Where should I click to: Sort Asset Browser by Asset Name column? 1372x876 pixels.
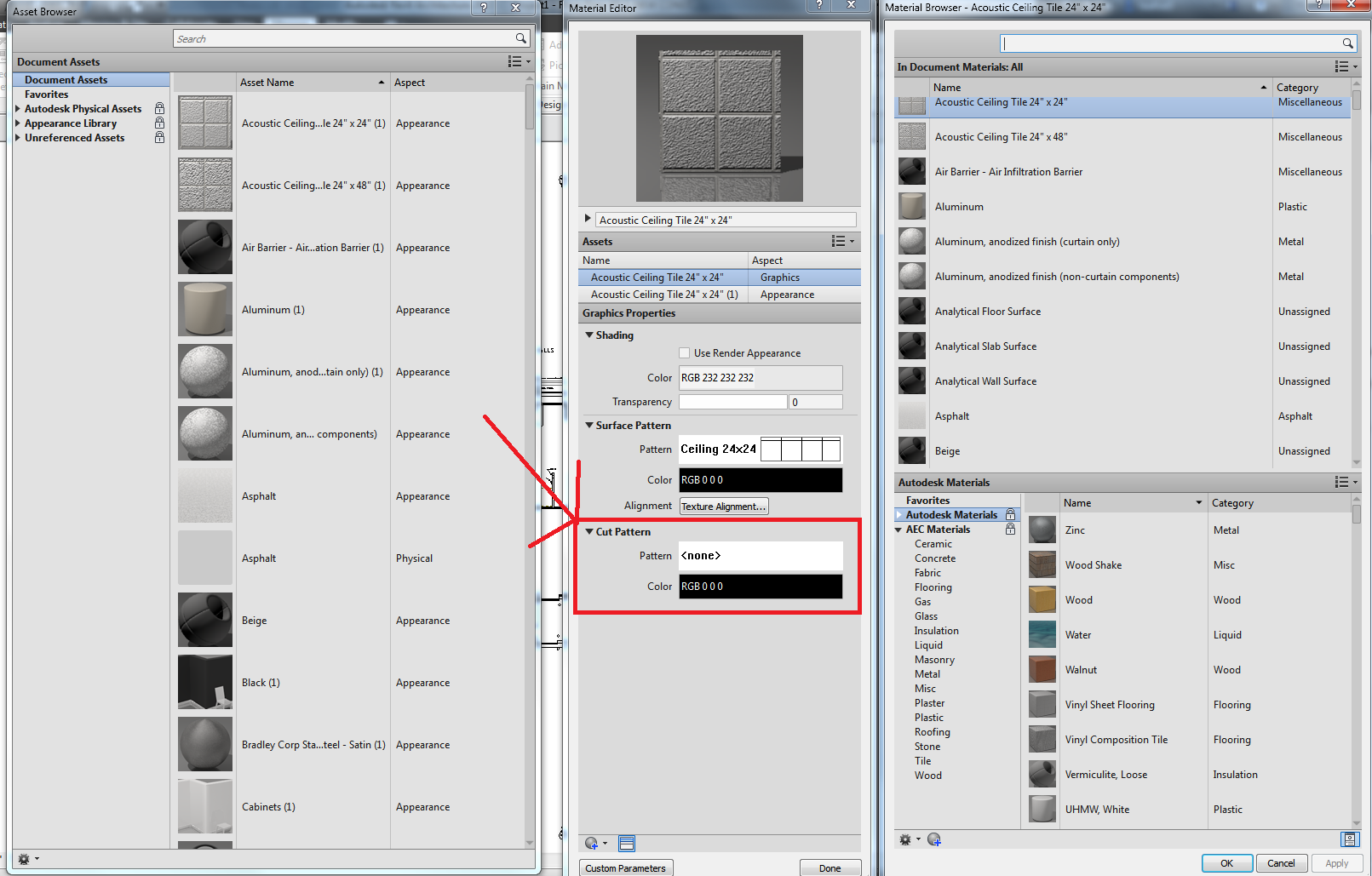[x=312, y=83]
